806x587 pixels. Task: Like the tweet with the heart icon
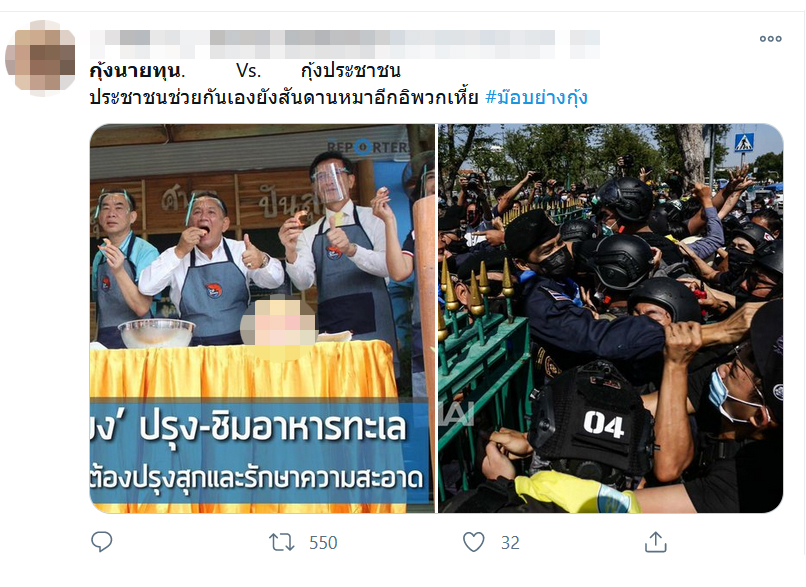[473, 542]
